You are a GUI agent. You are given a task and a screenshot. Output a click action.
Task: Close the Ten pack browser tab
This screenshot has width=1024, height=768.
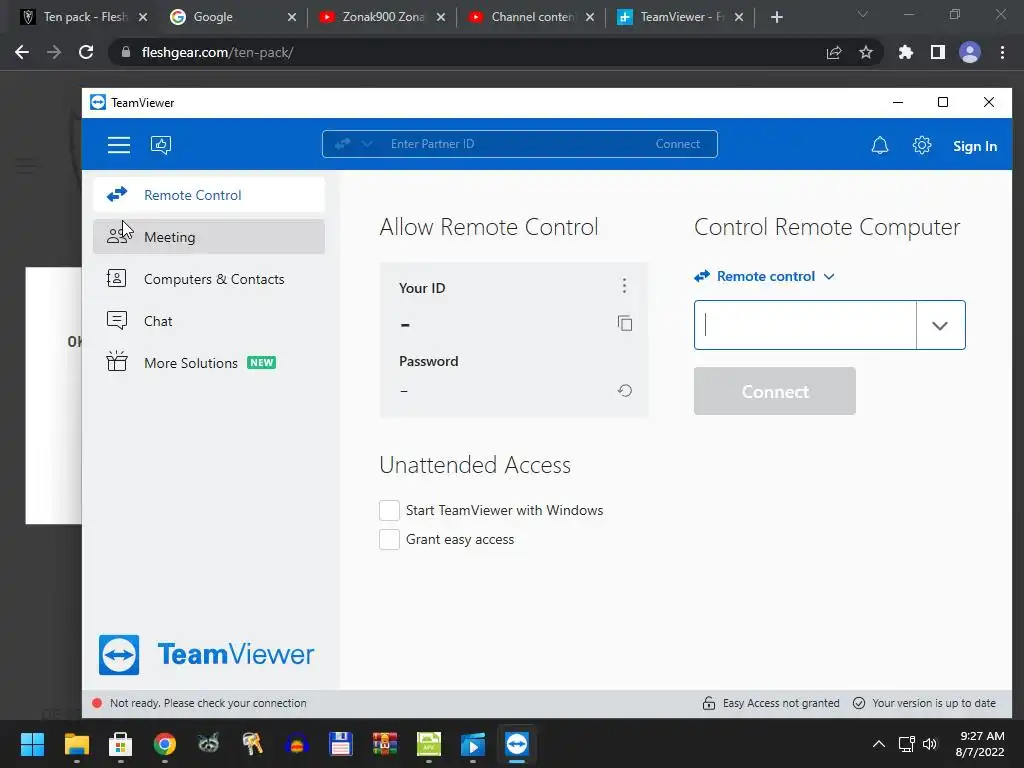point(143,17)
